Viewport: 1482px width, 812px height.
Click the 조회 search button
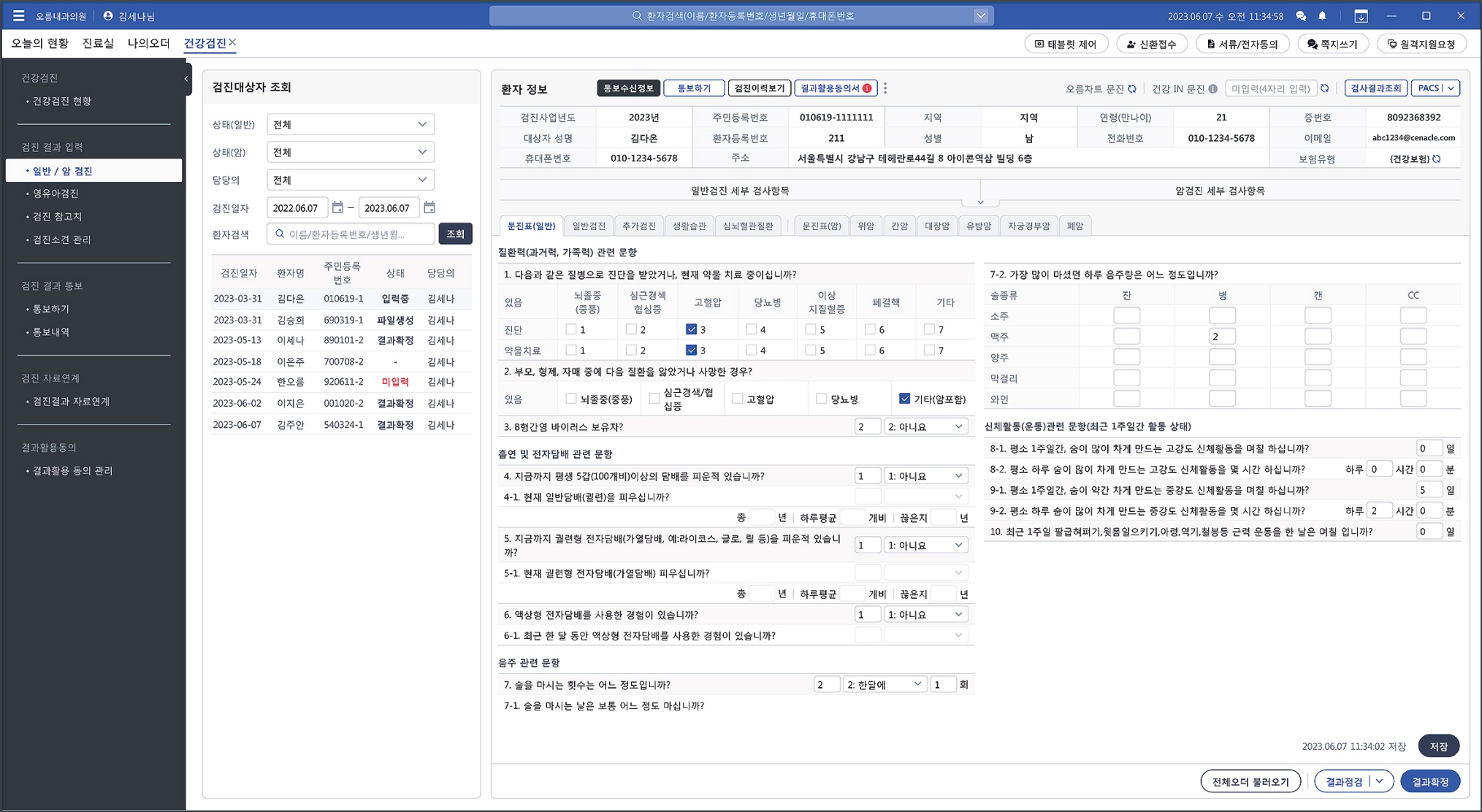click(x=455, y=234)
